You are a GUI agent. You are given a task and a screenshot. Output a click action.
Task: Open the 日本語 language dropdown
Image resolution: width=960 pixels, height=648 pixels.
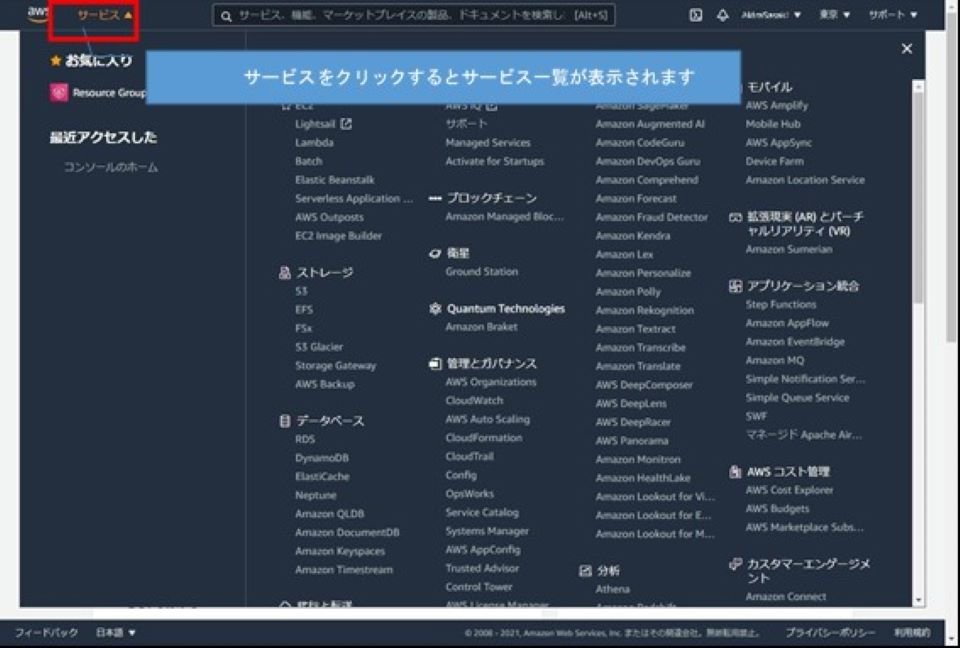tap(116, 632)
